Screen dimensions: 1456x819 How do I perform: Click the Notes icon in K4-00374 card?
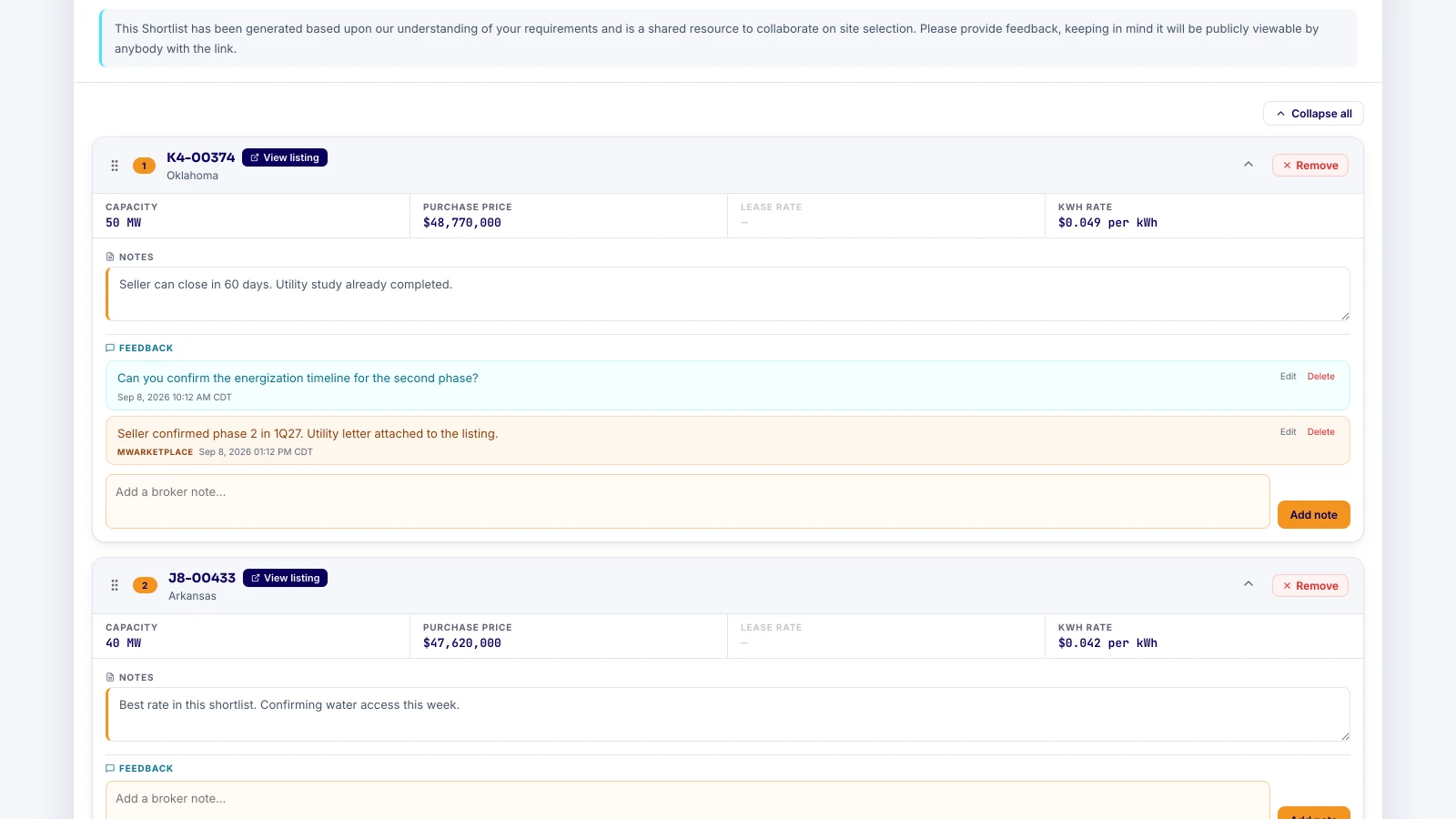coord(110,258)
